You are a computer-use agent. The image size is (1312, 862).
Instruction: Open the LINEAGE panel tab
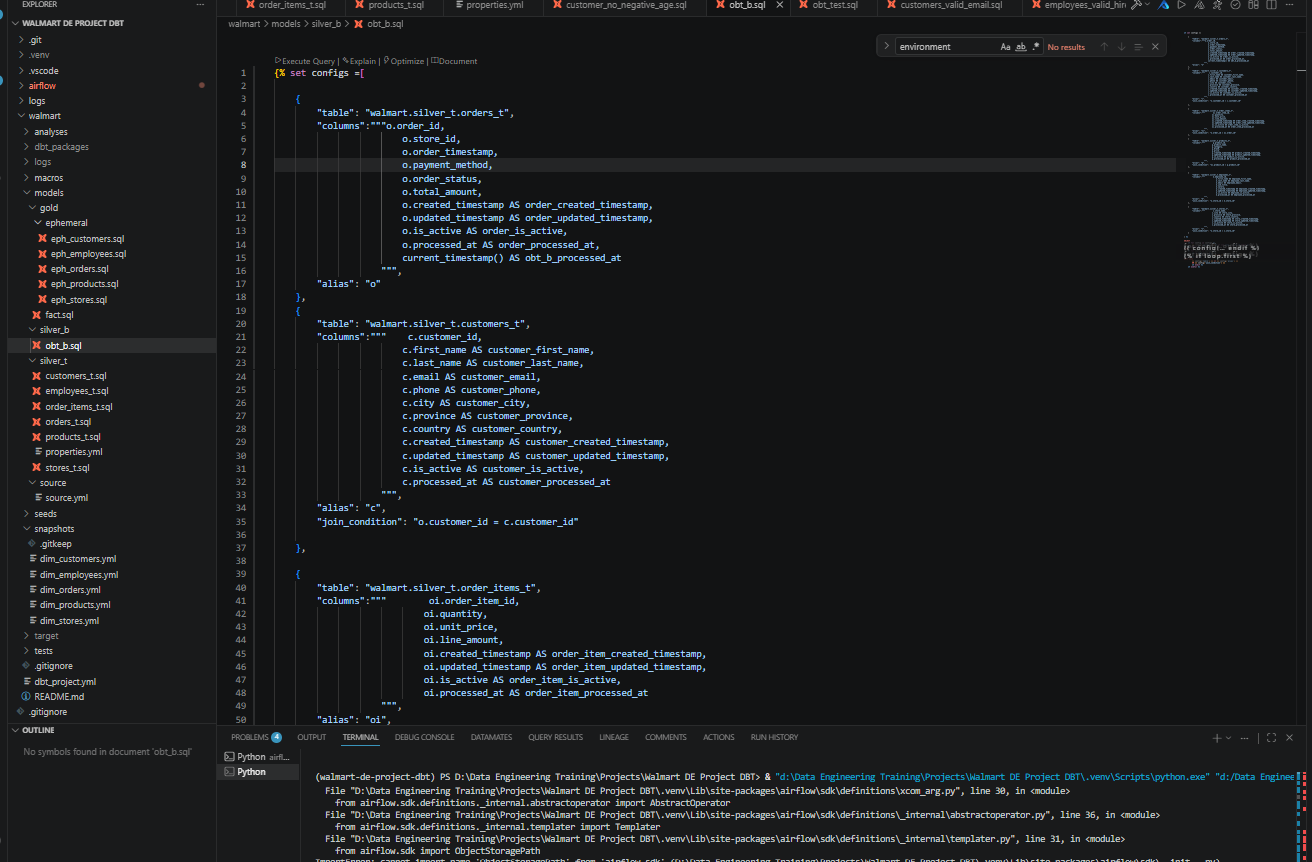click(614, 737)
